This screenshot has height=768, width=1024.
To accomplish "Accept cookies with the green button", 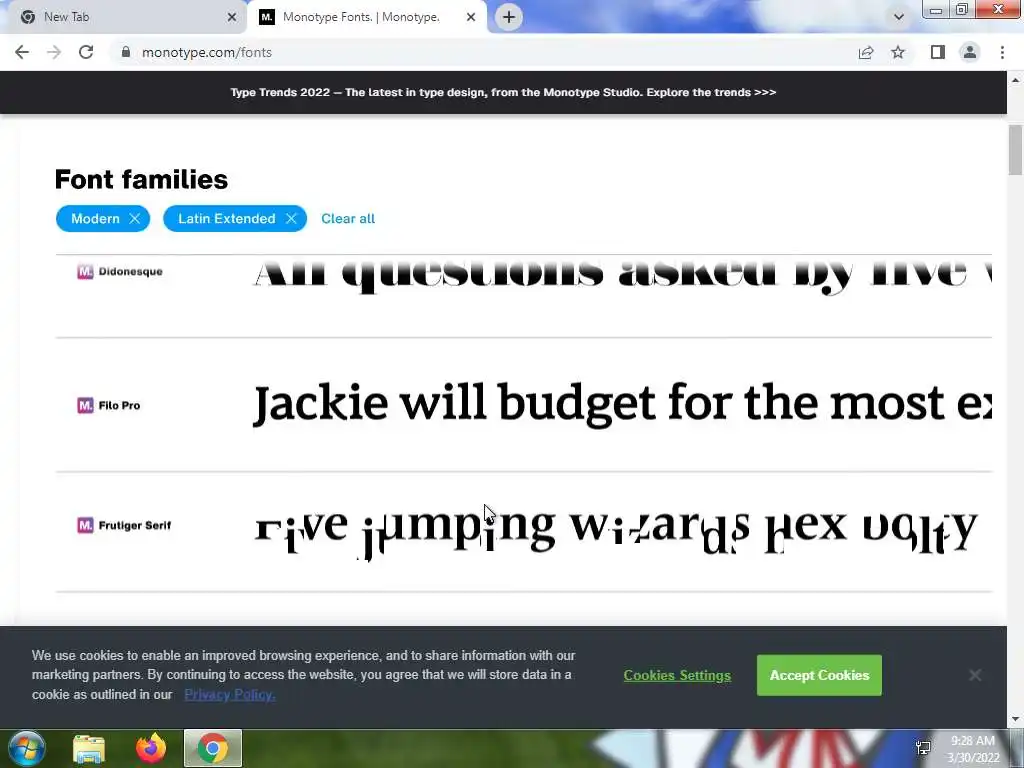I will [x=819, y=675].
